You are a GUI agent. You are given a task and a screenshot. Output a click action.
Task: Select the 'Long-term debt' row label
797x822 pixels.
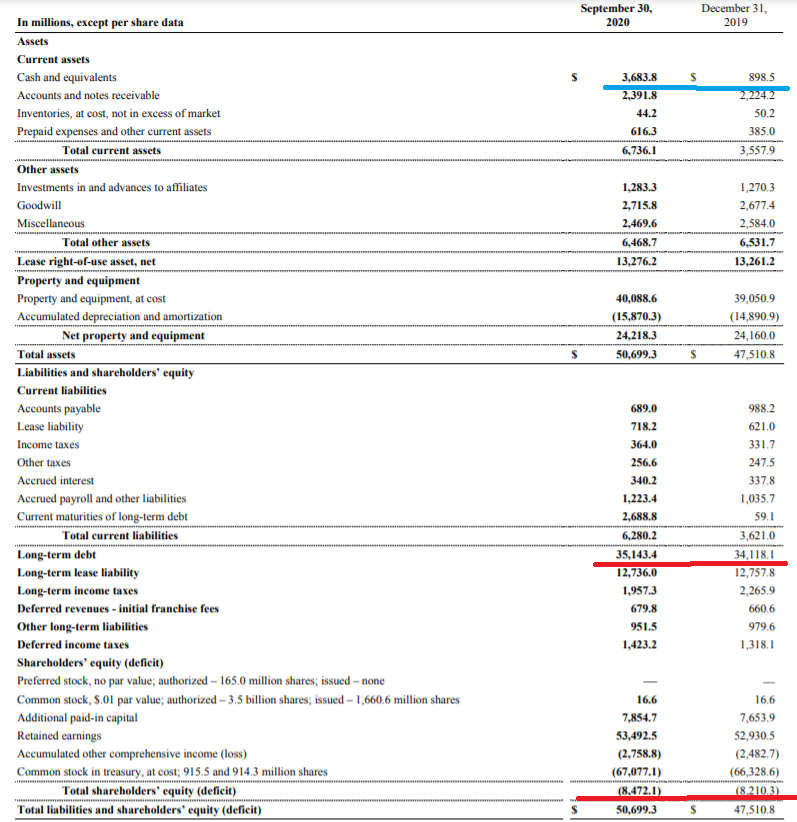(57, 555)
